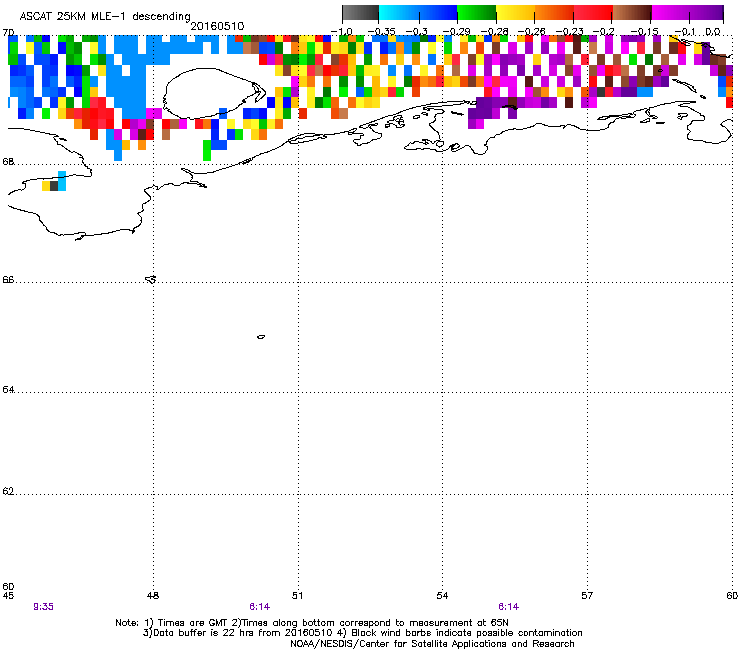Click the longitude label '54'
The width and height of the screenshot is (740, 650).
click(442, 596)
